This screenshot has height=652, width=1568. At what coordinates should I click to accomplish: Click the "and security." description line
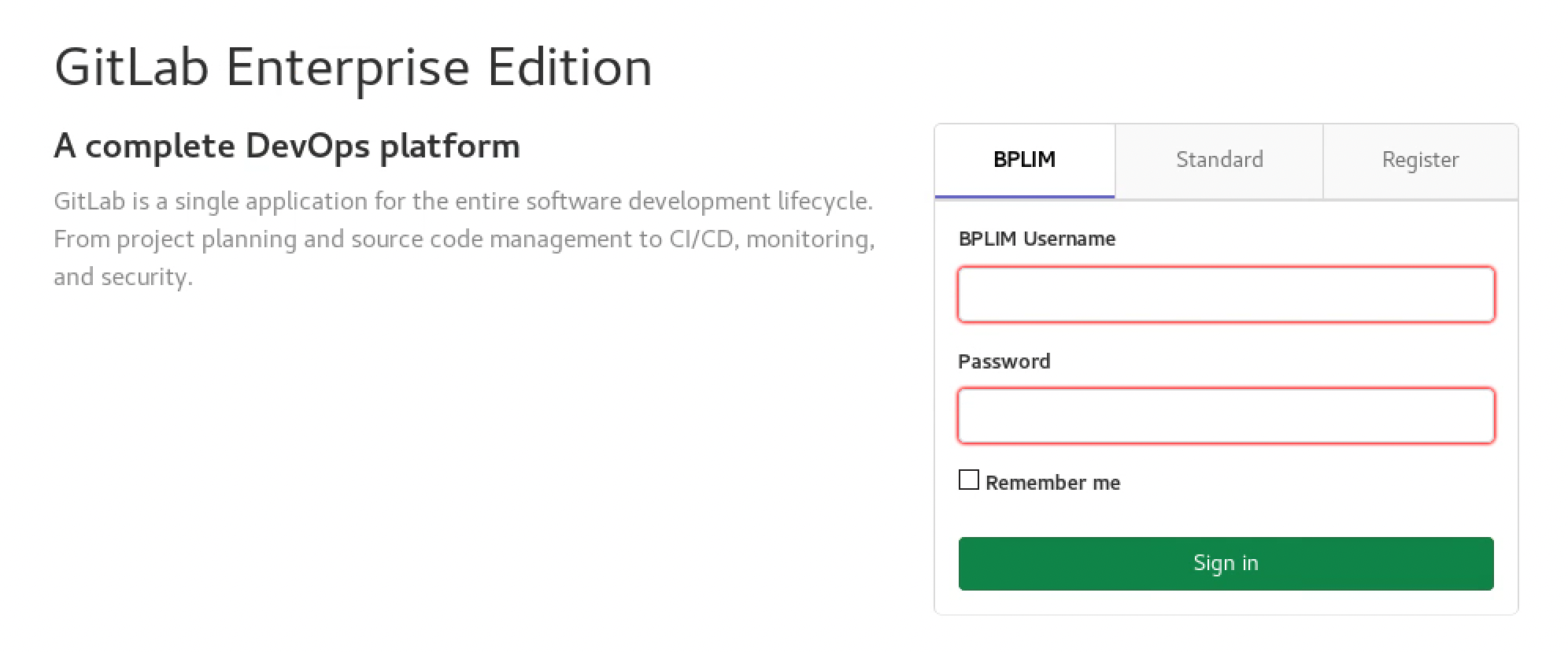point(123,277)
